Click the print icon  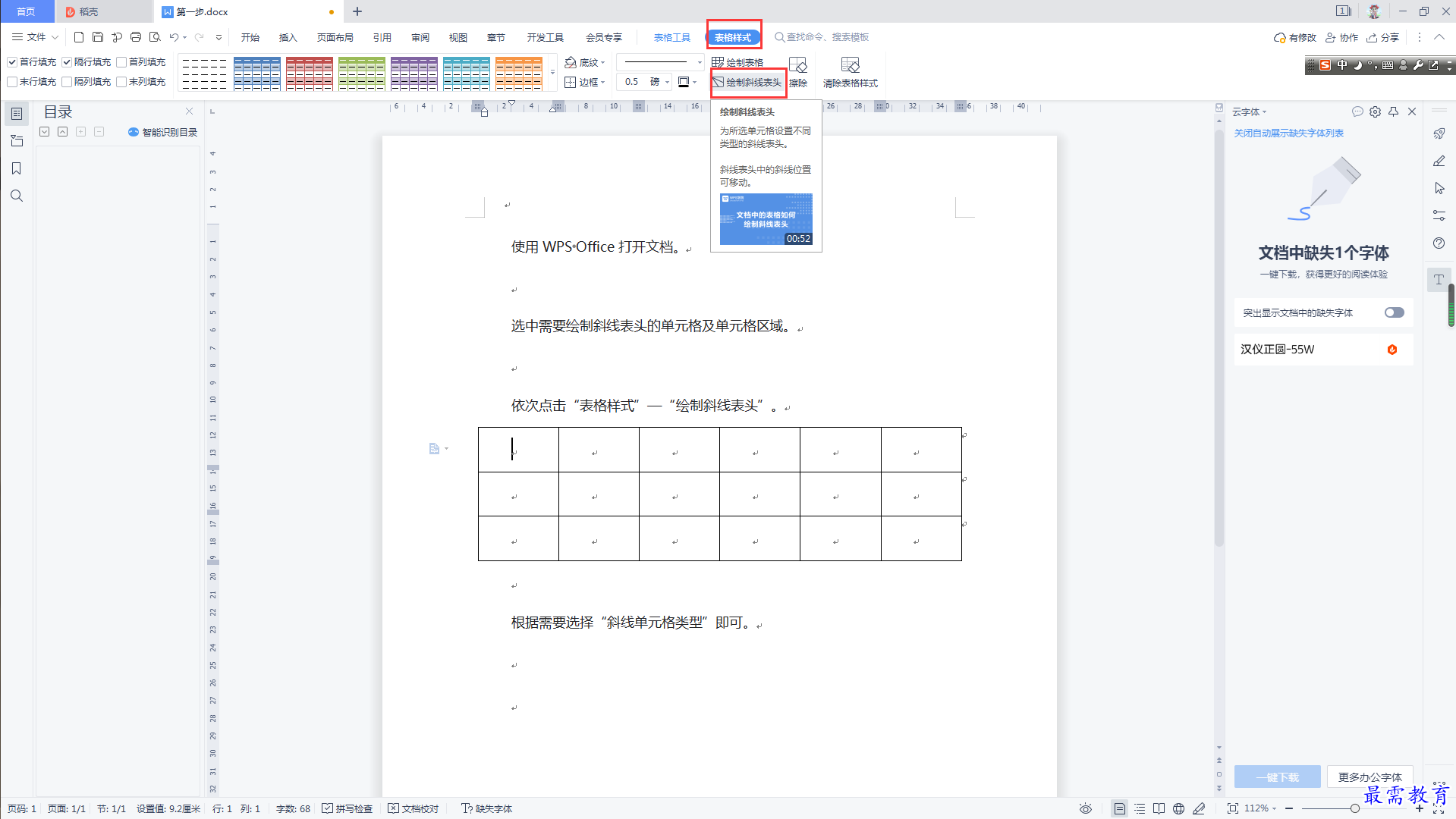(x=136, y=36)
